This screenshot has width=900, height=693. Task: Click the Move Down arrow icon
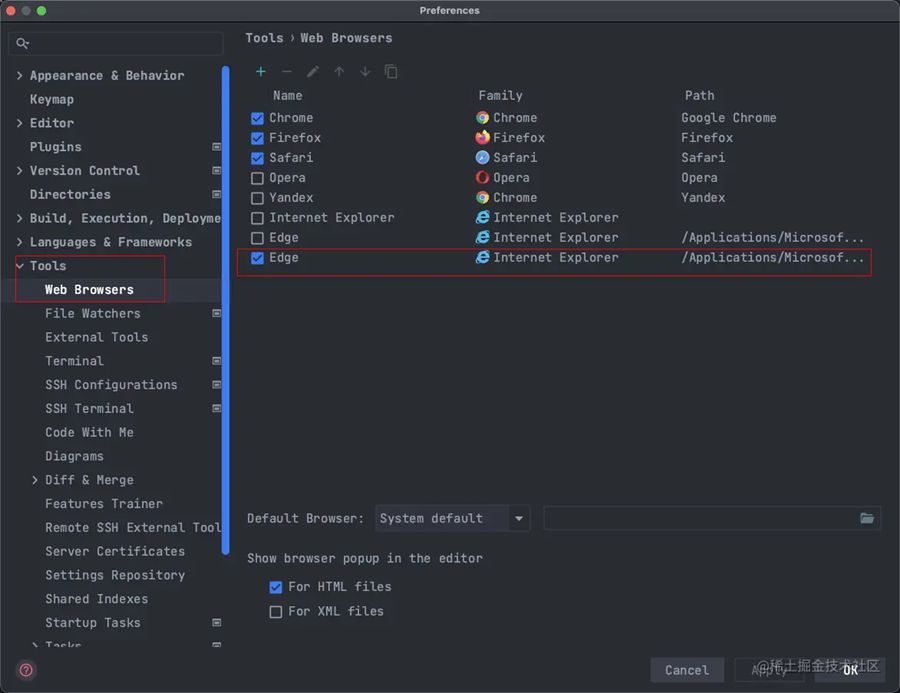tap(365, 72)
